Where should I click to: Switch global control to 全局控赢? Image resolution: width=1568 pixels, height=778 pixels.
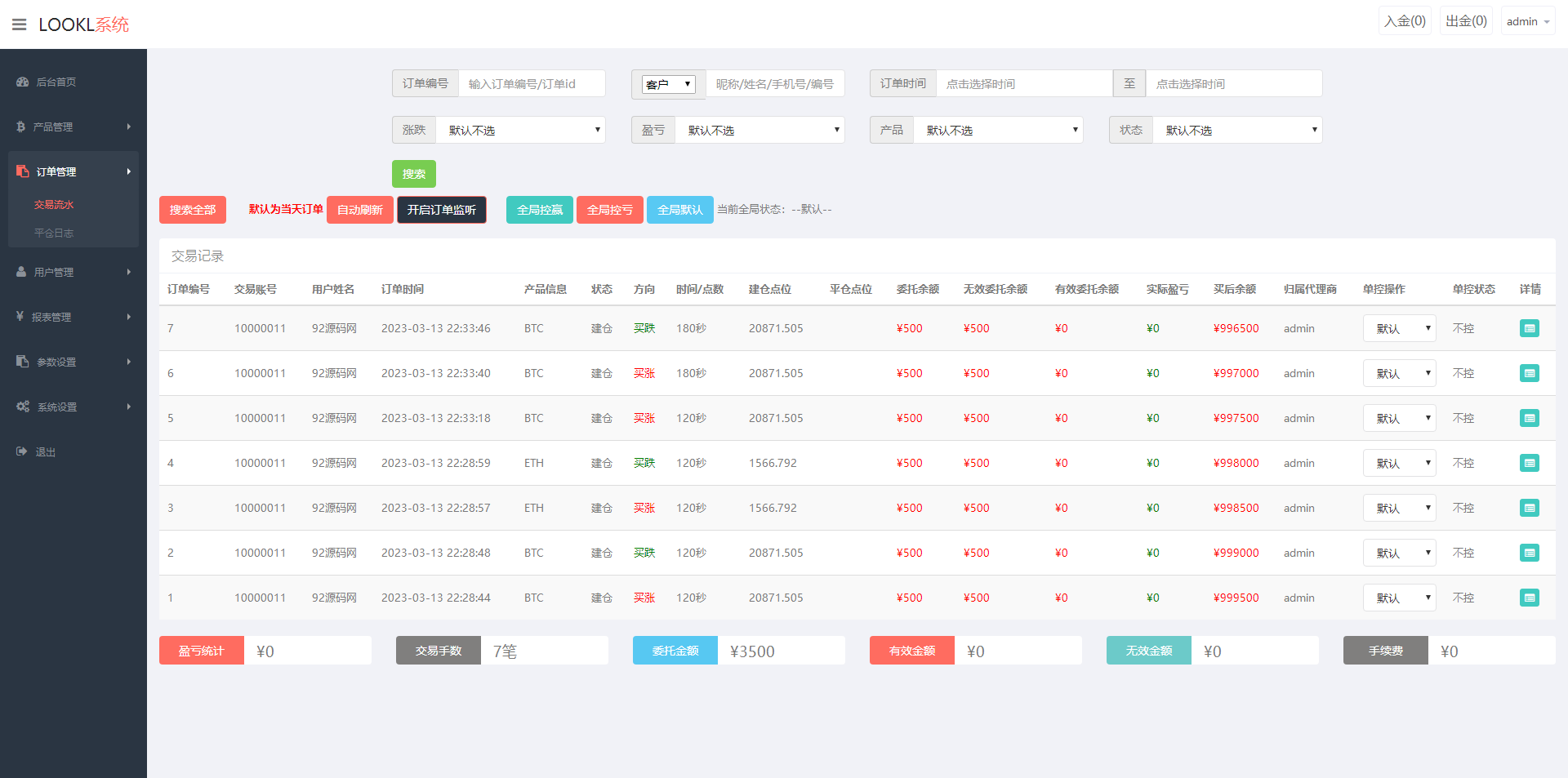[x=539, y=210]
